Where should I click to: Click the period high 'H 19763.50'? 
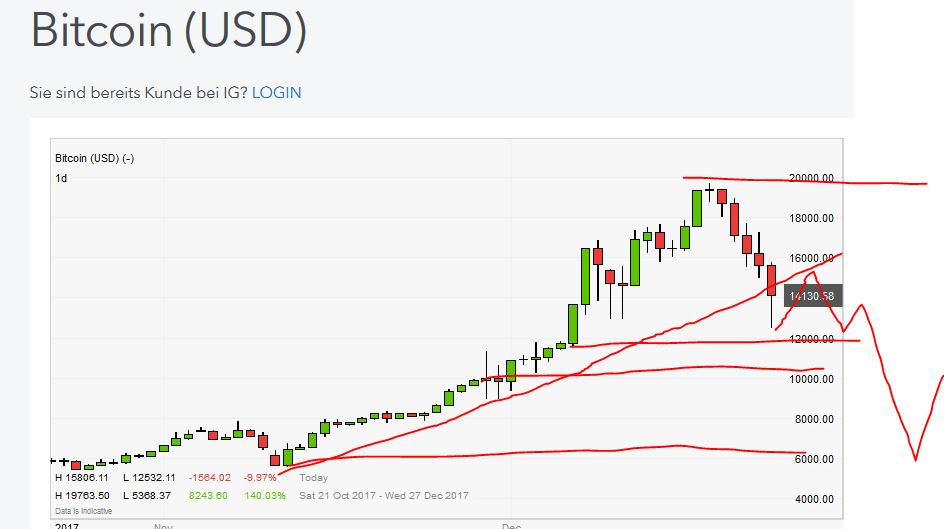82,496
